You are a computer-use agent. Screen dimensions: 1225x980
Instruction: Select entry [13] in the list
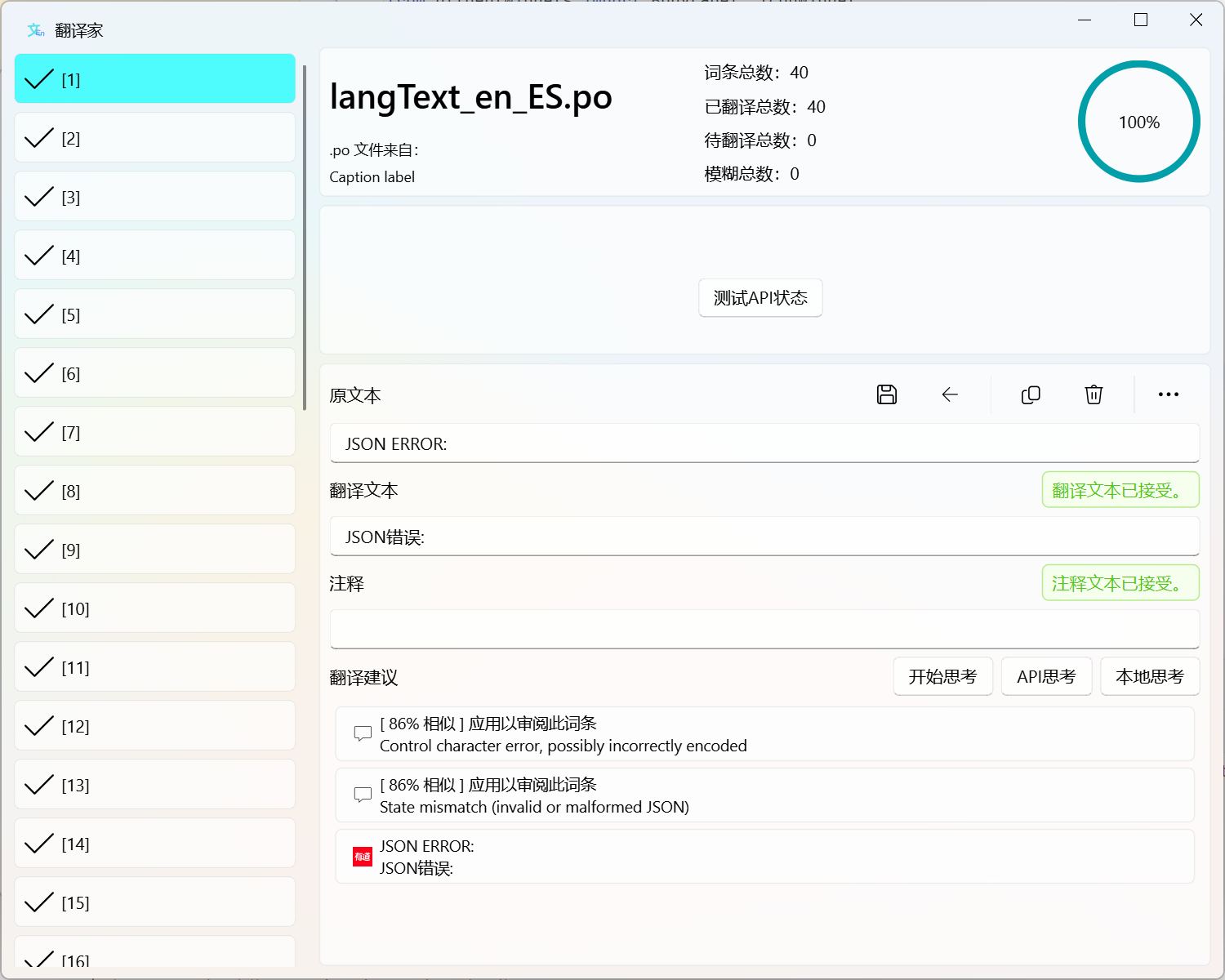pos(155,785)
